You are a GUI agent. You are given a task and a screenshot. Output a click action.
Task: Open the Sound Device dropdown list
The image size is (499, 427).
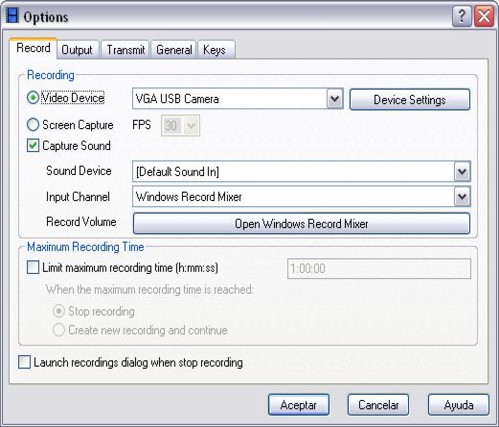(x=462, y=172)
